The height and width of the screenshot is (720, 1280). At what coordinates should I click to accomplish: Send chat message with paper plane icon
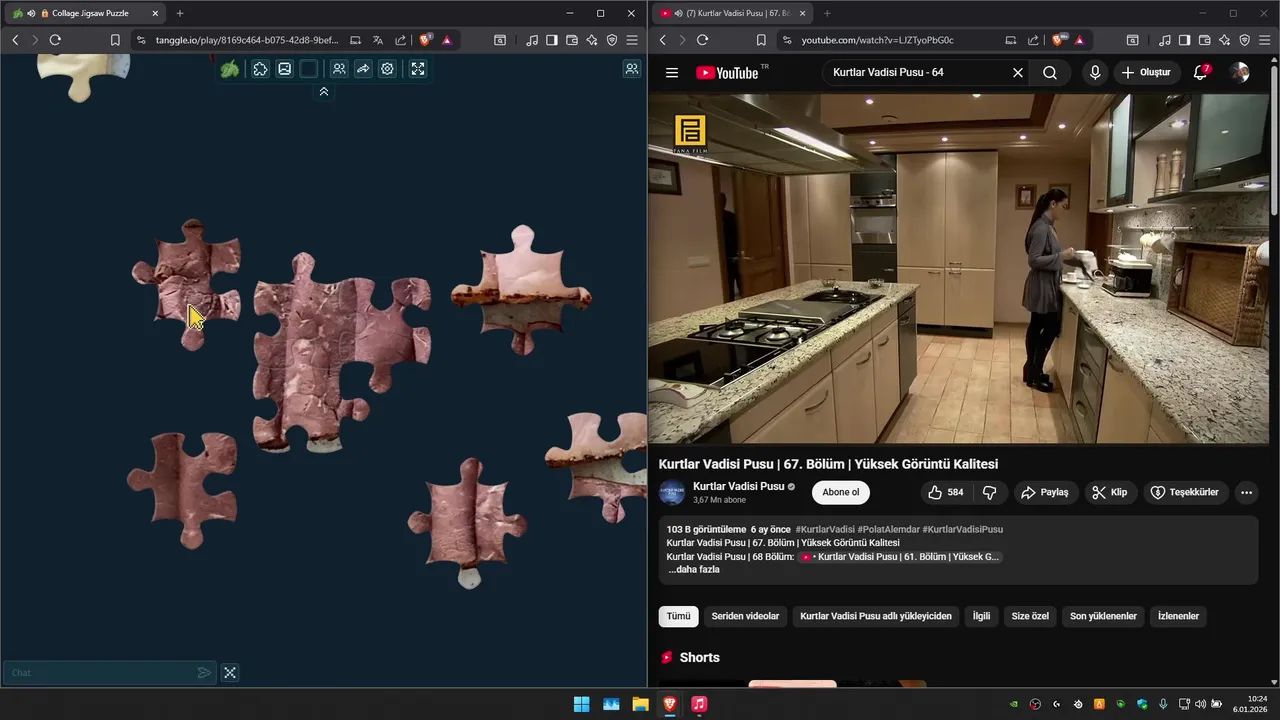204,673
